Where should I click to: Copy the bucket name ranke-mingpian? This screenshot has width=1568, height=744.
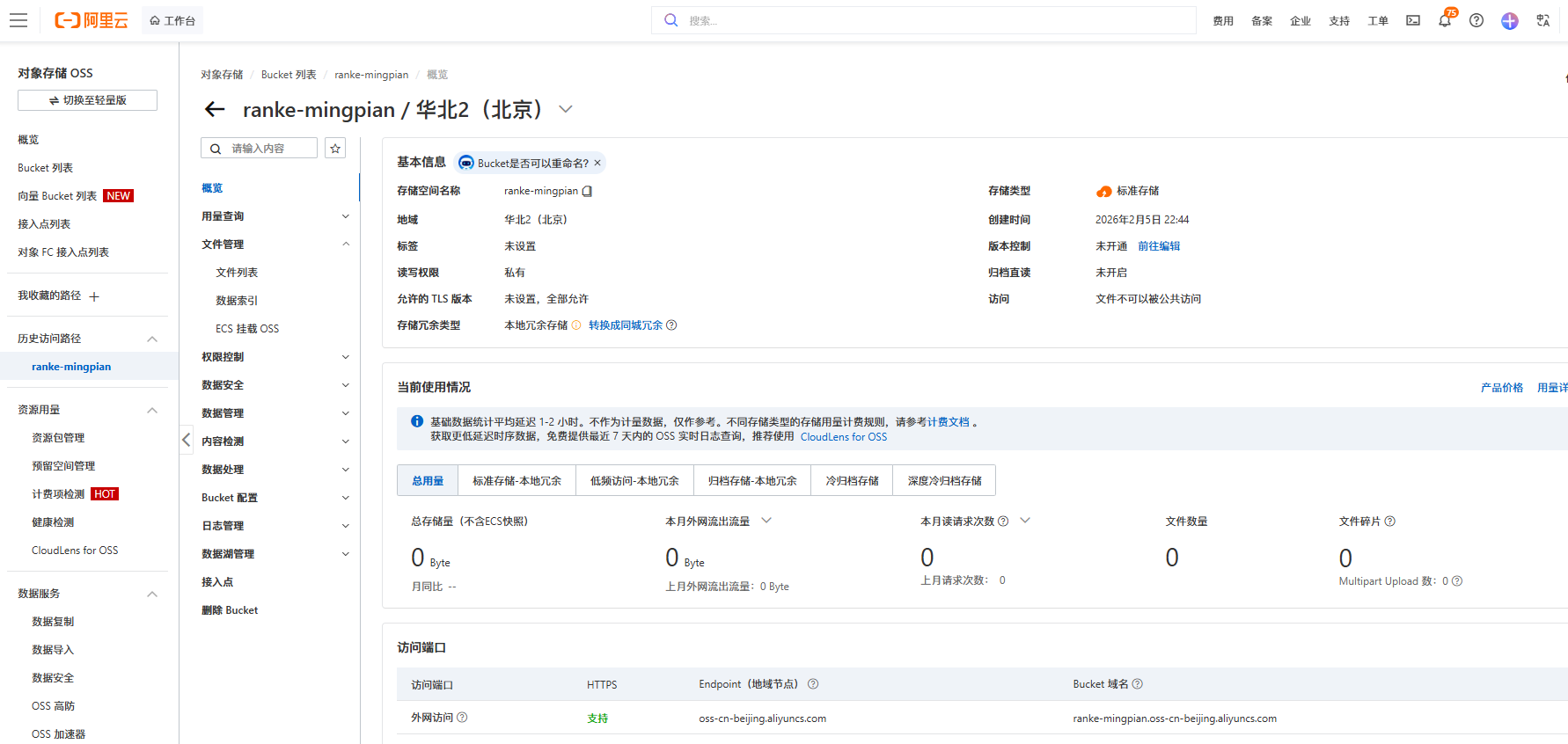[587, 191]
